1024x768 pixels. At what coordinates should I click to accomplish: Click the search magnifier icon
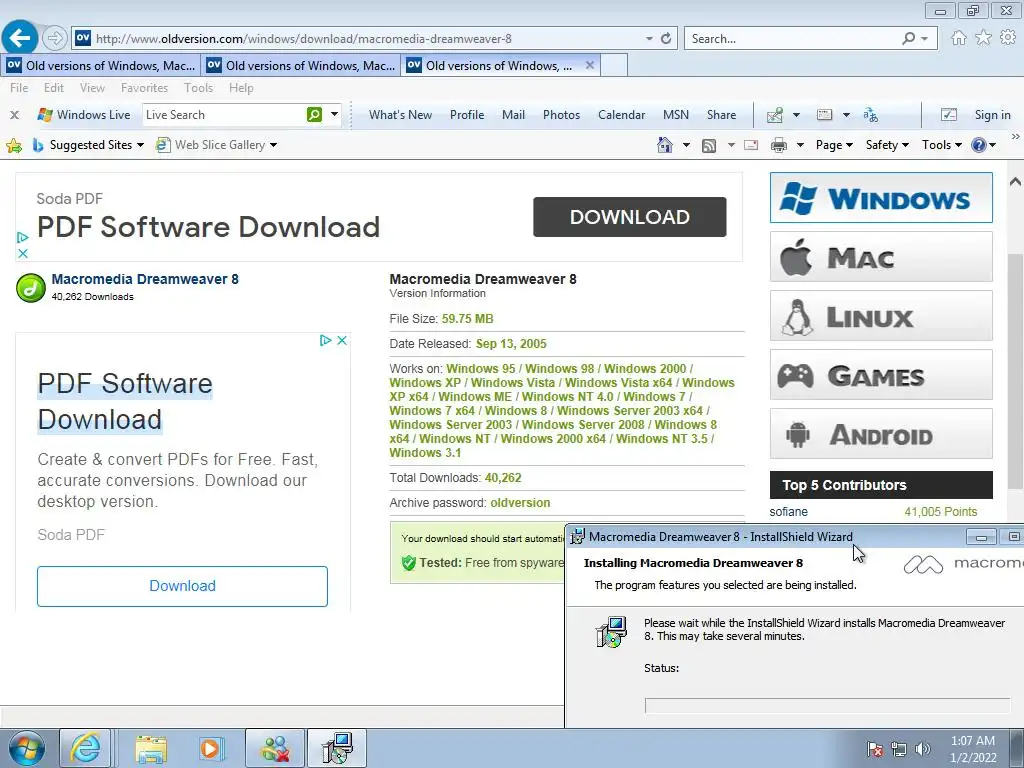click(x=908, y=39)
